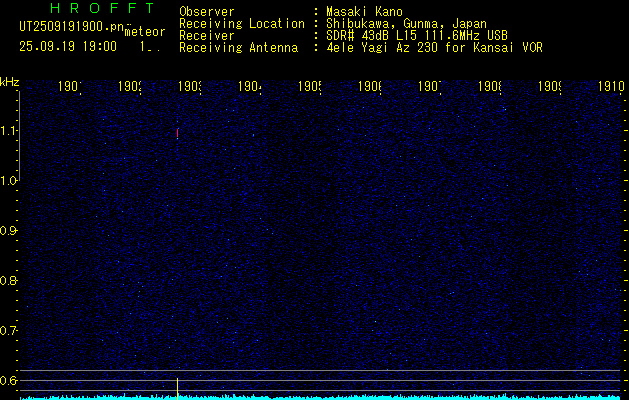The width and height of the screenshot is (629, 400).
Task: Click the tall white spike in signal strip
Action: click(178, 387)
